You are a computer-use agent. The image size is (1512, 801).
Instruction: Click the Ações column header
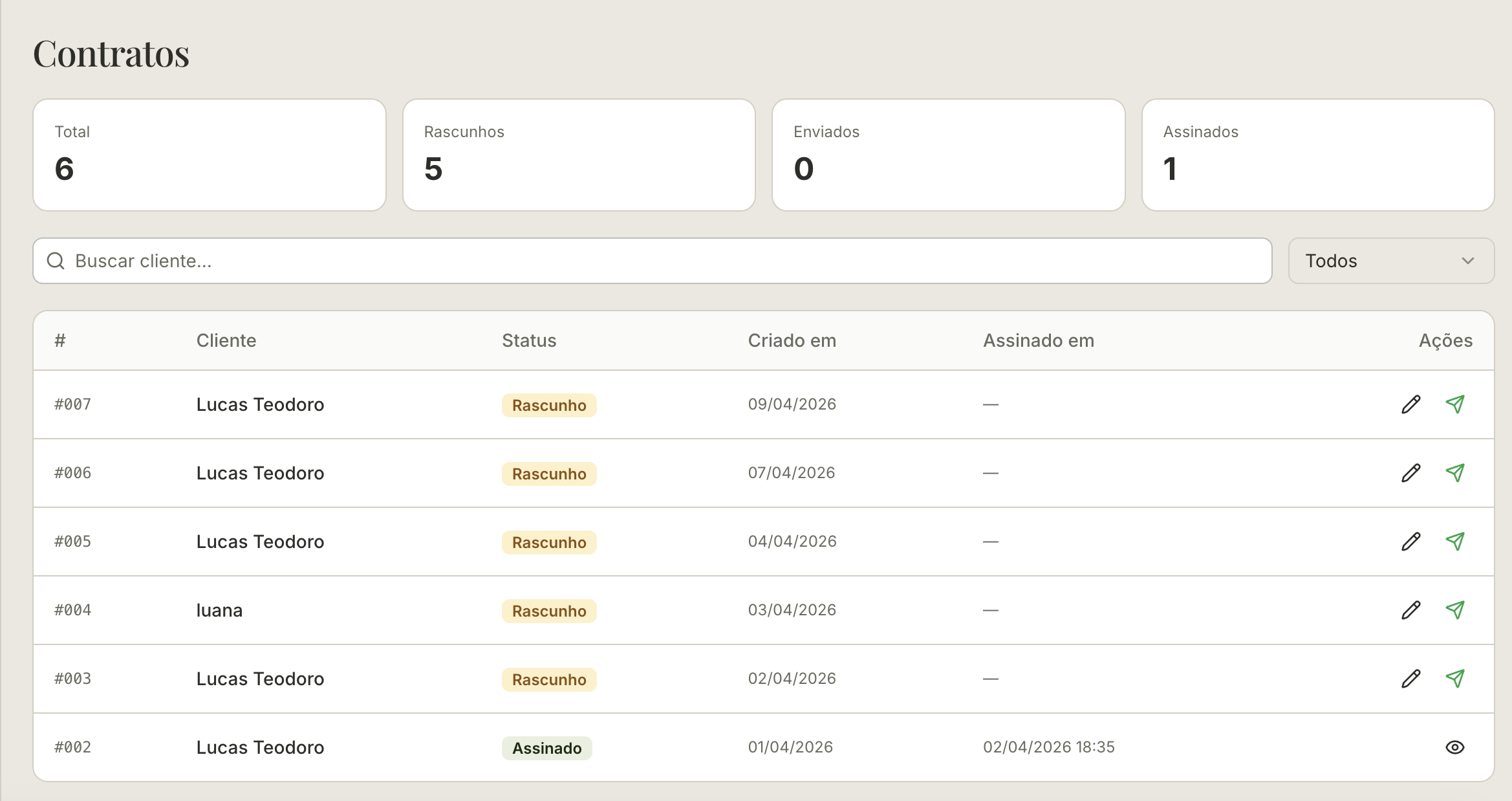1445,340
